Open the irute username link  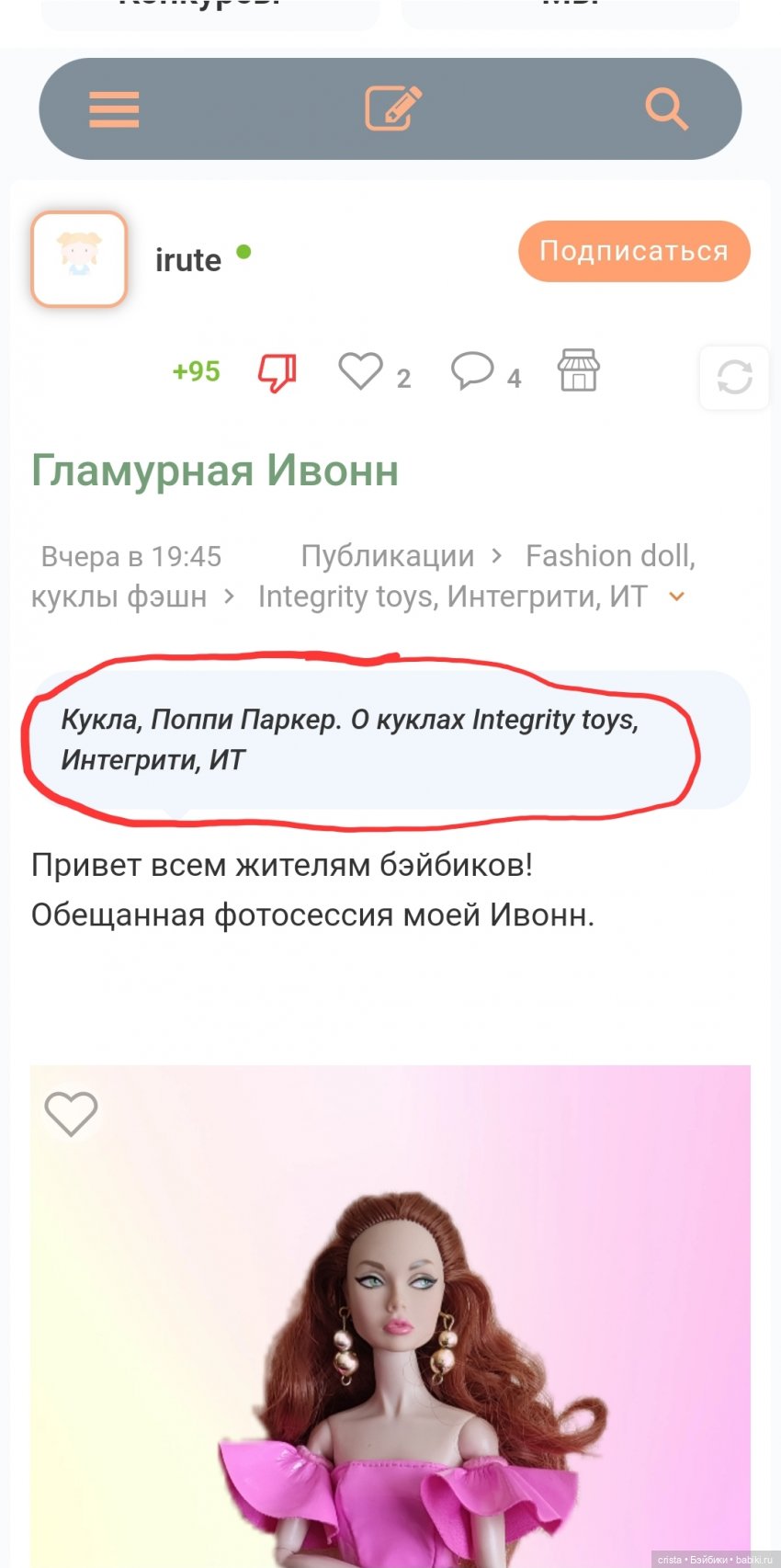coord(188,260)
